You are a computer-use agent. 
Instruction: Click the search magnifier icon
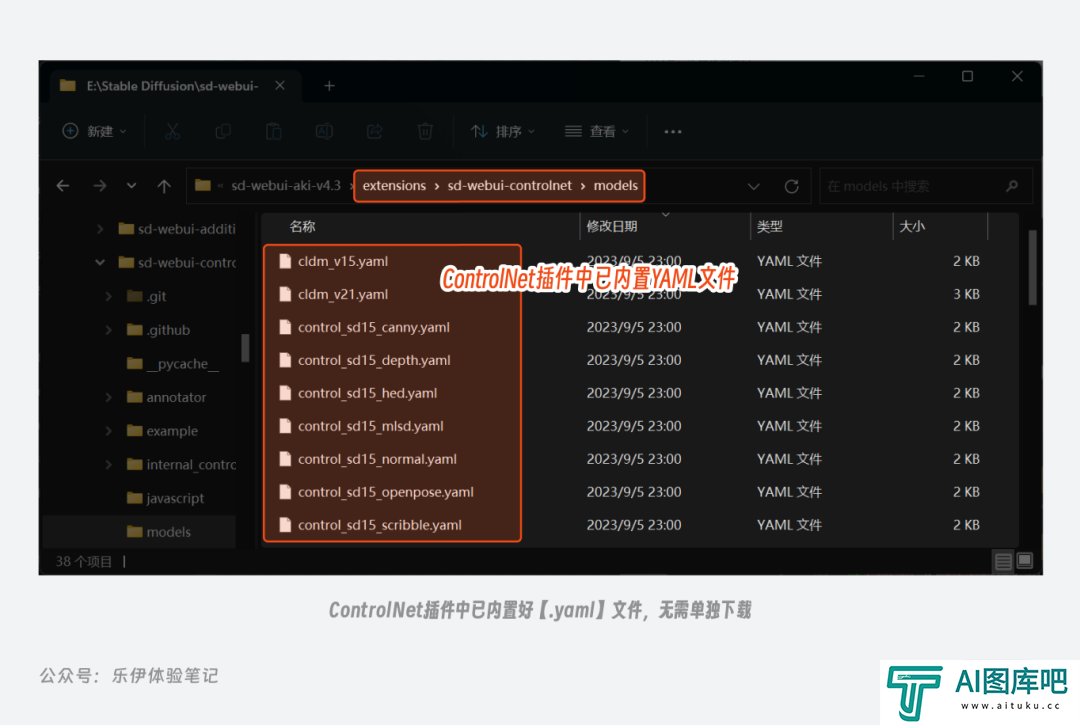tap(1012, 186)
